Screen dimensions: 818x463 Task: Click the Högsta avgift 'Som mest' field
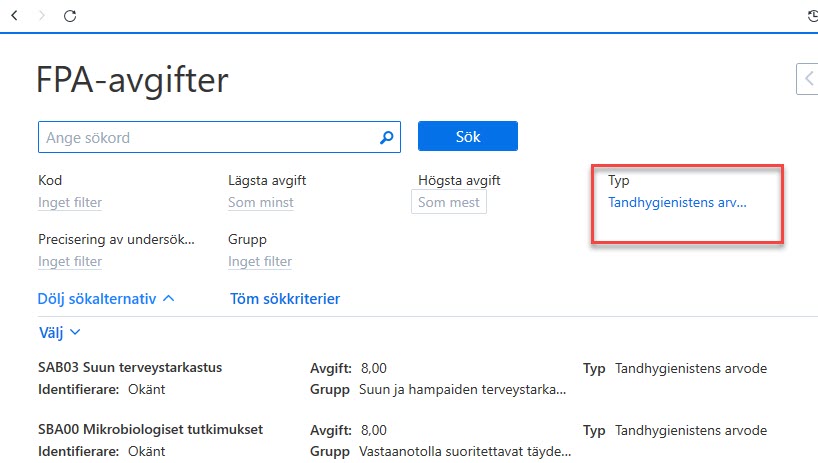[449, 202]
